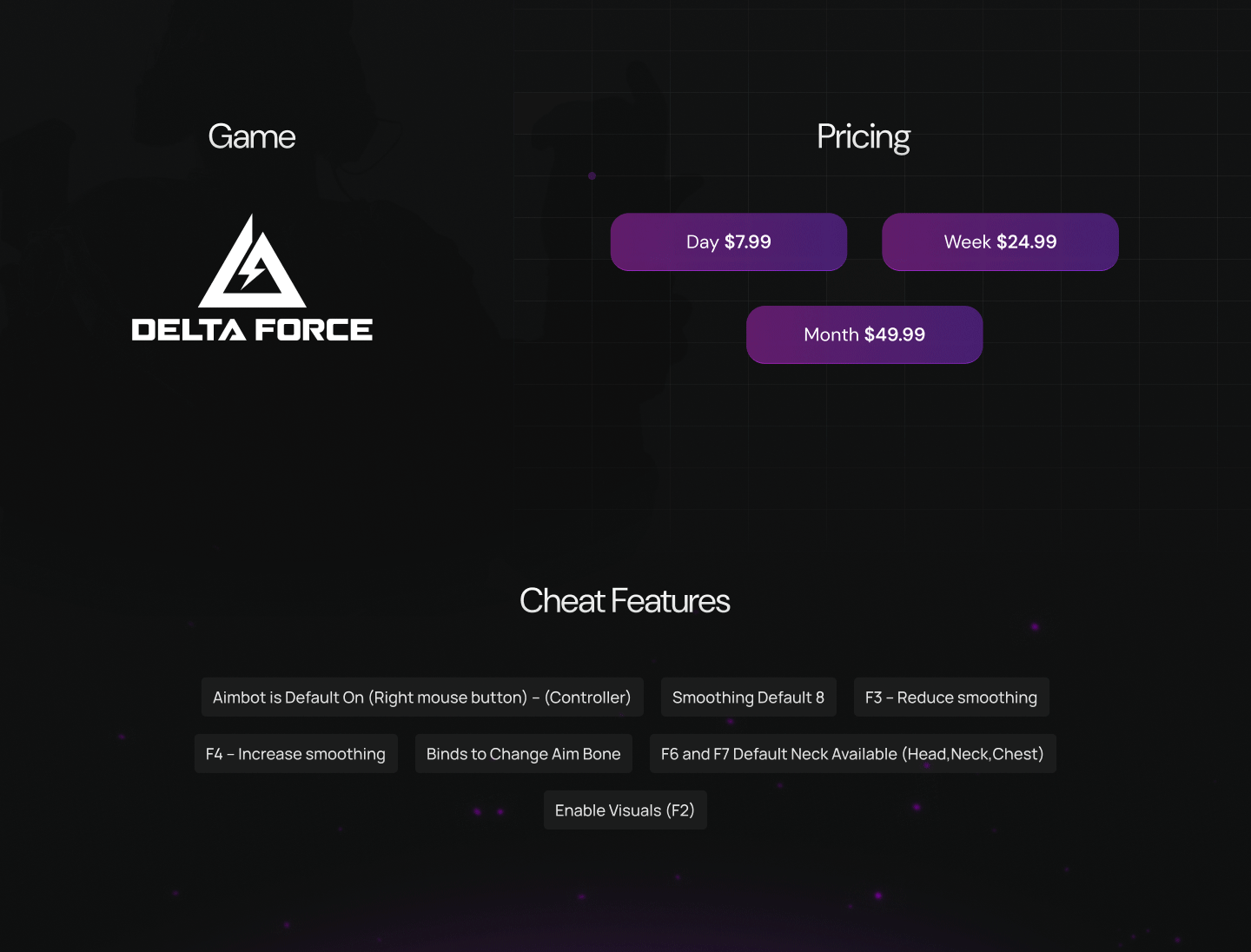Screen dimensions: 1251x952
Task: Select the Day $7.99 pricing button
Action: [x=729, y=242]
